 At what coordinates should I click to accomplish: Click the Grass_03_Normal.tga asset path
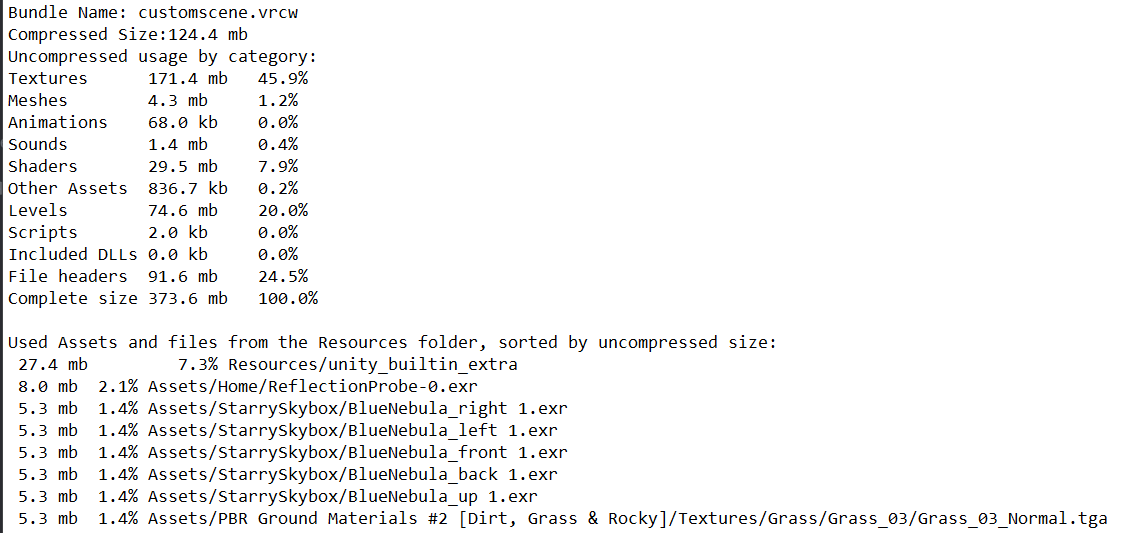click(628, 518)
